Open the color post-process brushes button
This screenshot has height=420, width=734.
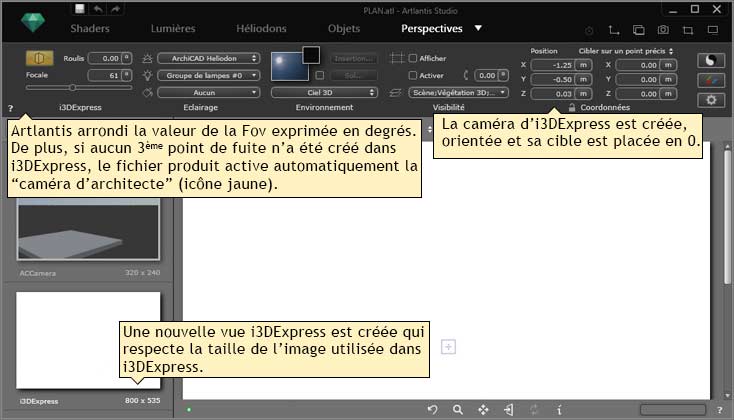(711, 81)
